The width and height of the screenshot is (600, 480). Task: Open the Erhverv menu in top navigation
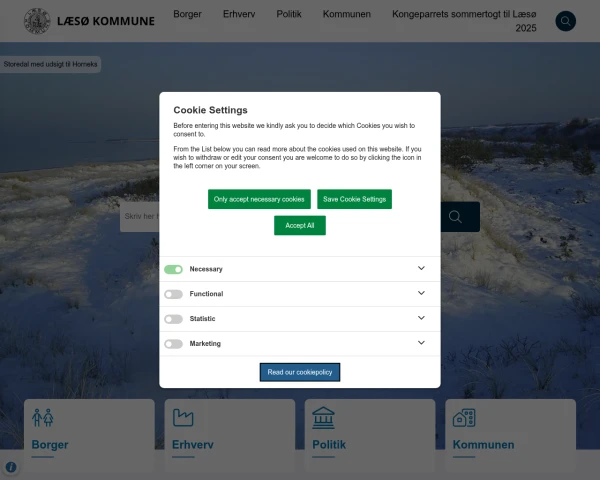239,14
